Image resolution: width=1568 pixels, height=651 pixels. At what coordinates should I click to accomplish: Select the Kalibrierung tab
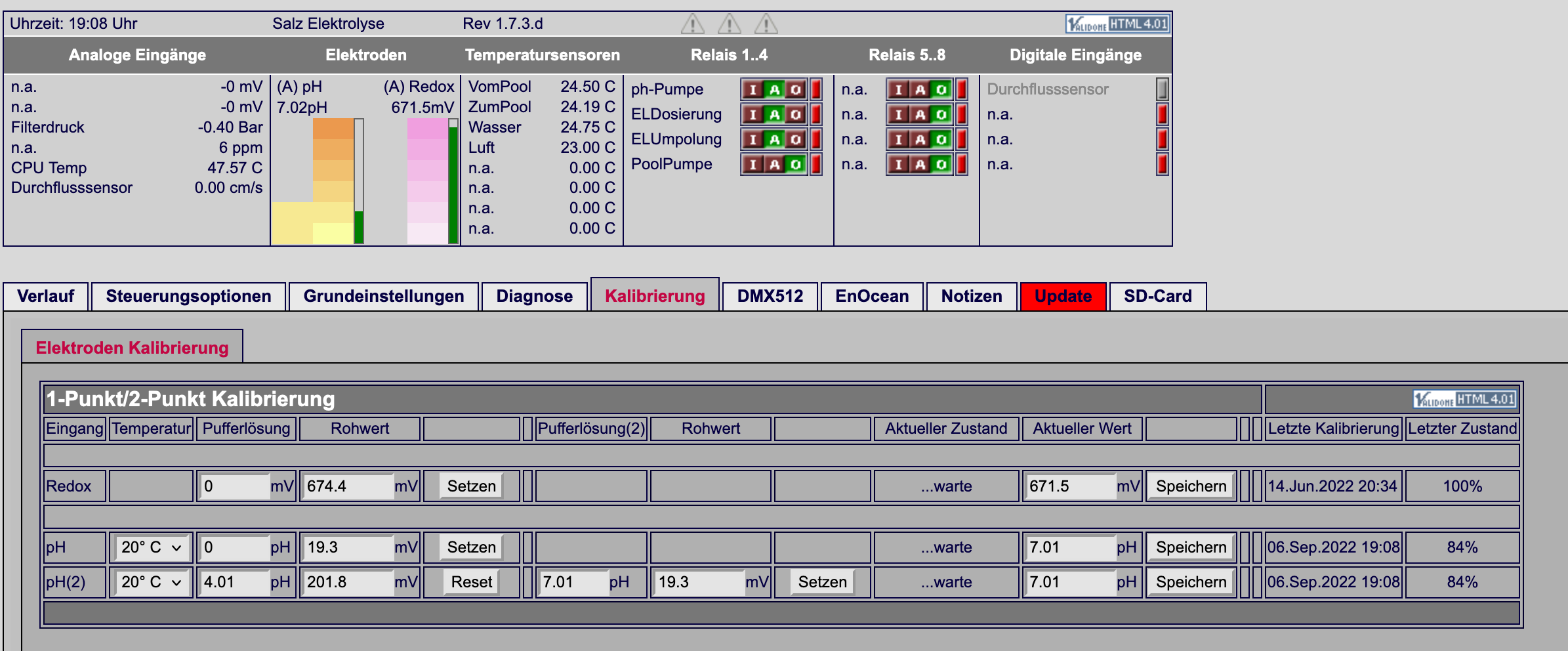[655, 295]
